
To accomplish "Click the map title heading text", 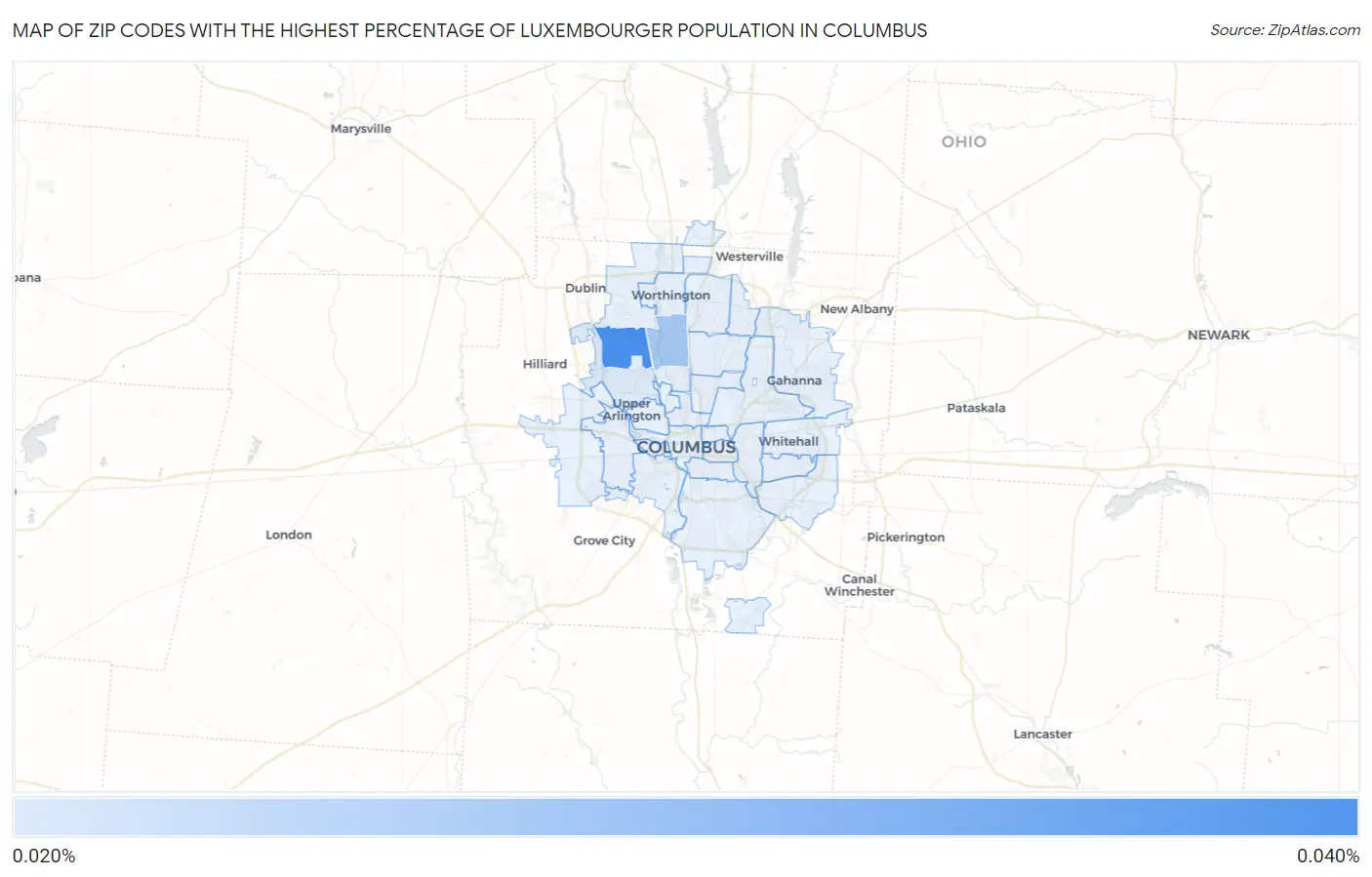I will [x=469, y=30].
